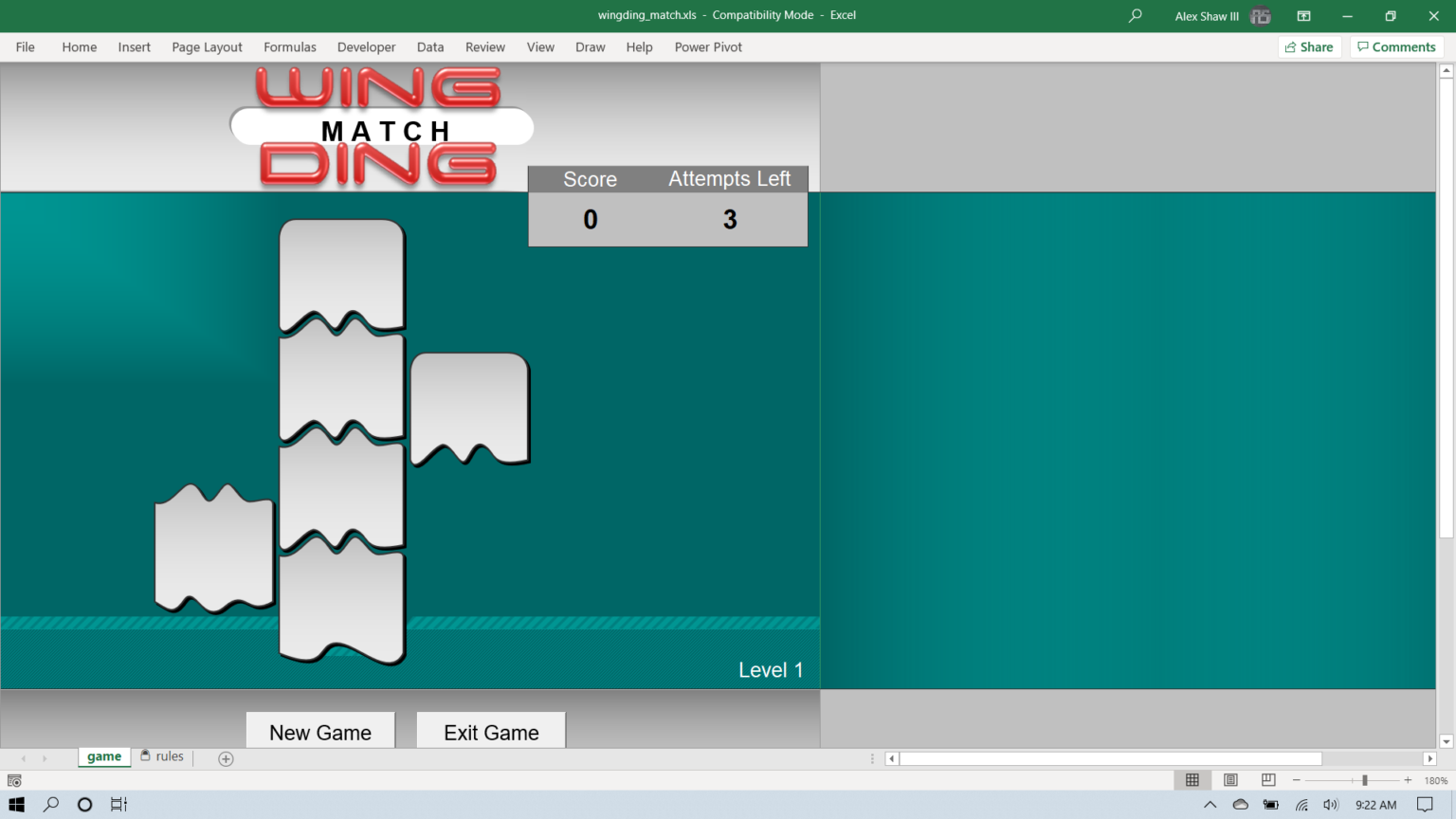The image size is (1456, 819).
Task: Open the volume icon in the system tray
Action: (x=1330, y=804)
